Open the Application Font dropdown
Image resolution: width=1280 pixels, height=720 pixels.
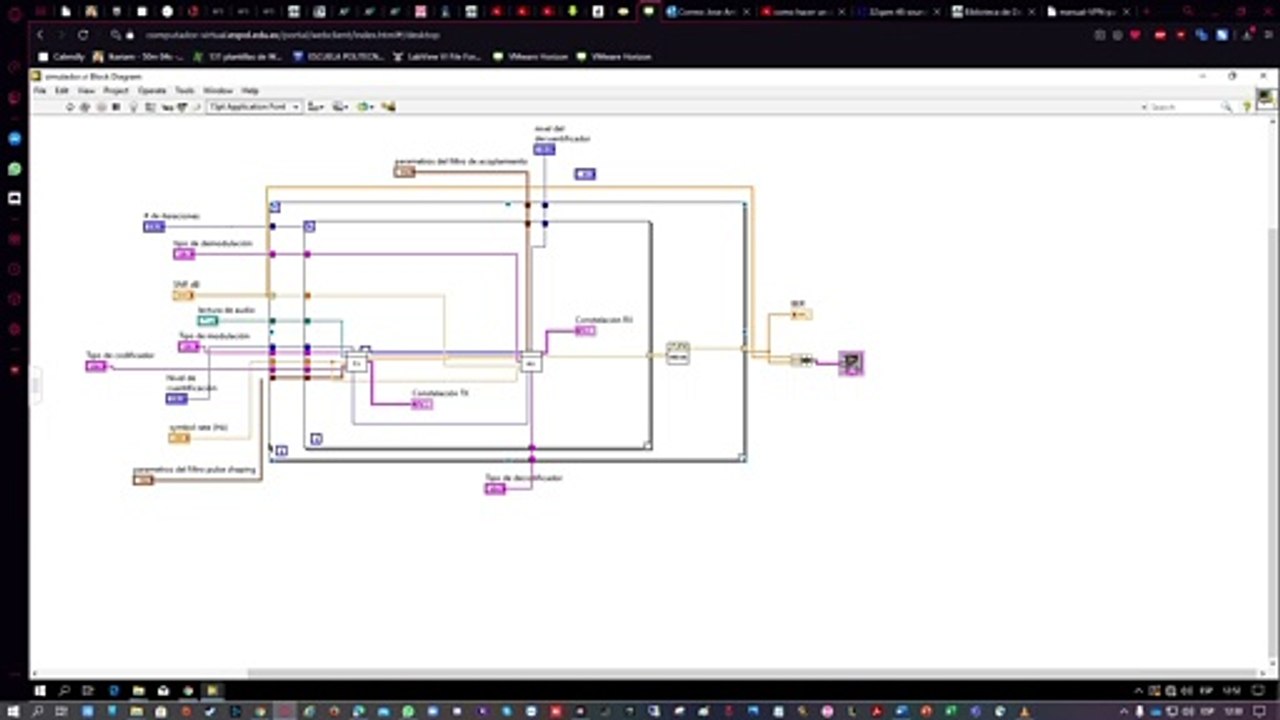coord(254,107)
